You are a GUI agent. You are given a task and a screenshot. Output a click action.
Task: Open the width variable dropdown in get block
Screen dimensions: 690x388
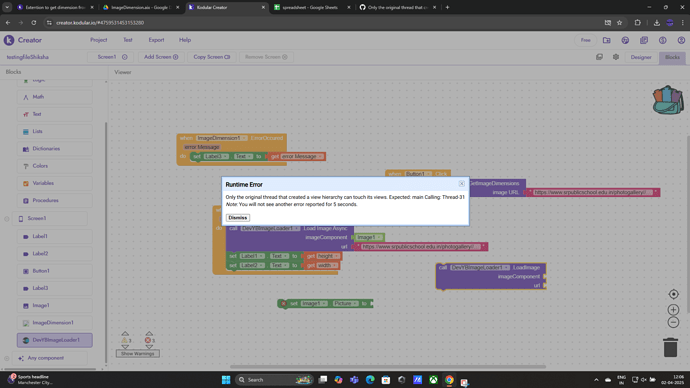pos(327,265)
